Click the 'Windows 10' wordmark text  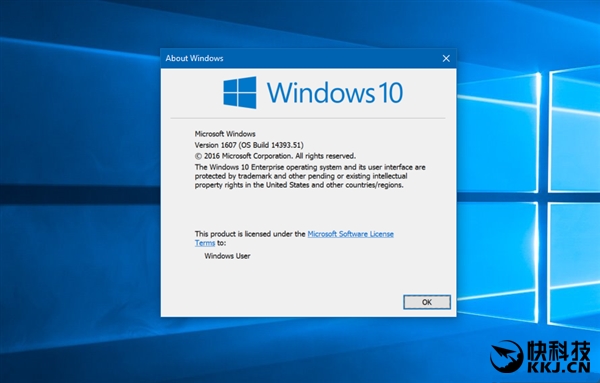335,93
